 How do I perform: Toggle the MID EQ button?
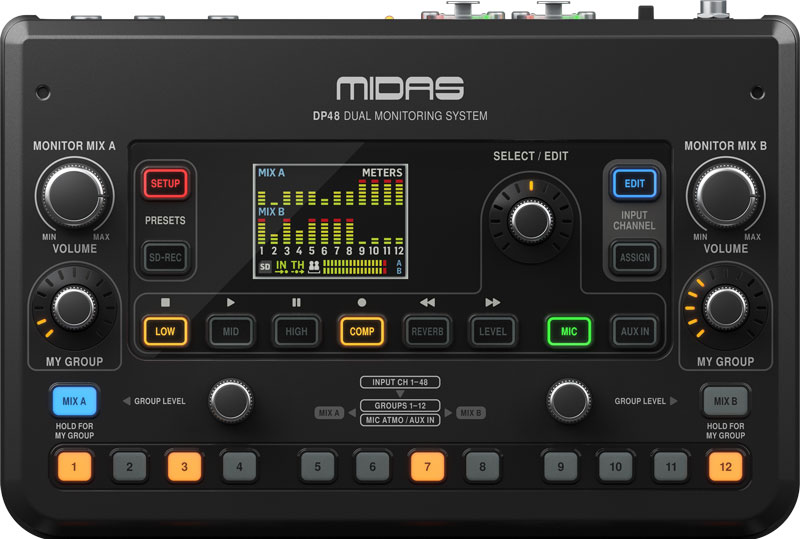[x=231, y=331]
